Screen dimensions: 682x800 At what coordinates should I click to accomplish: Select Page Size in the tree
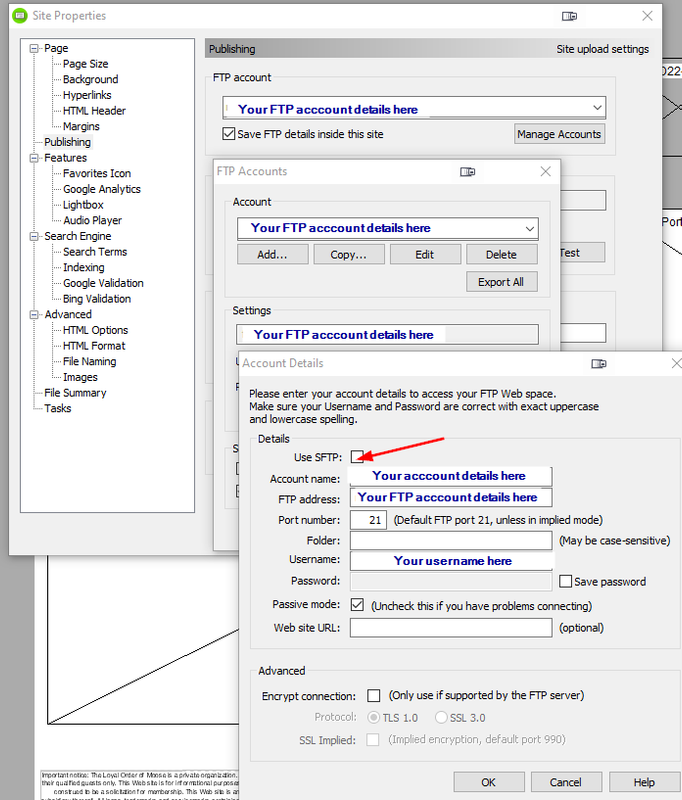coord(85,64)
